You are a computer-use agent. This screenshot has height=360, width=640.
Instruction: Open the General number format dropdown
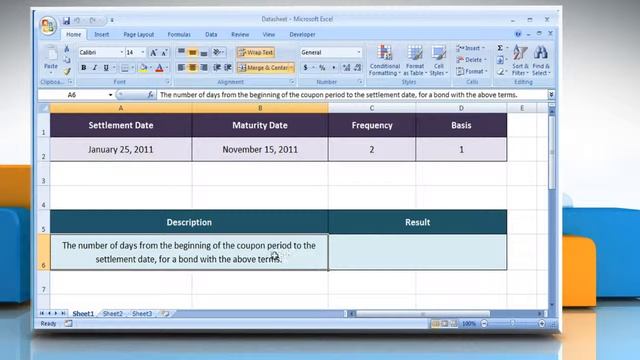click(359, 53)
